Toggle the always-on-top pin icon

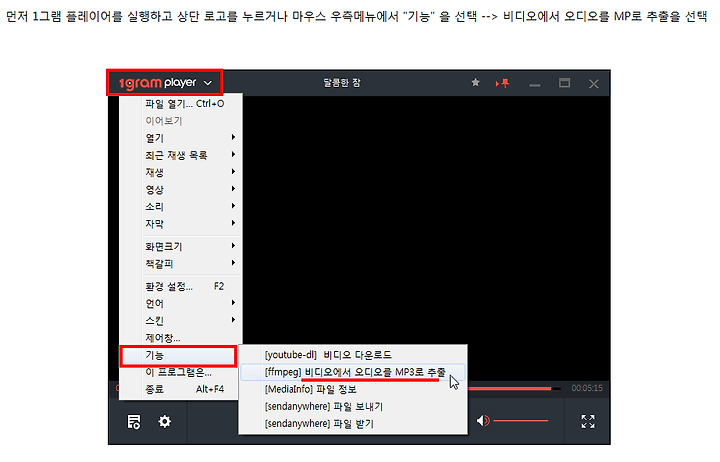tap(502, 83)
